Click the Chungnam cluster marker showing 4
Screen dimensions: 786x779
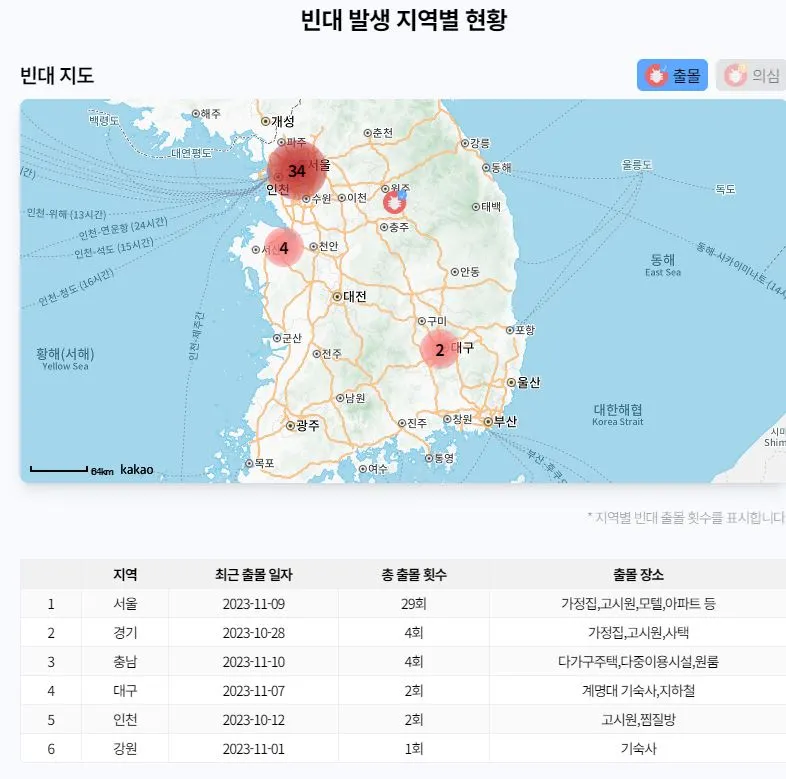point(284,248)
